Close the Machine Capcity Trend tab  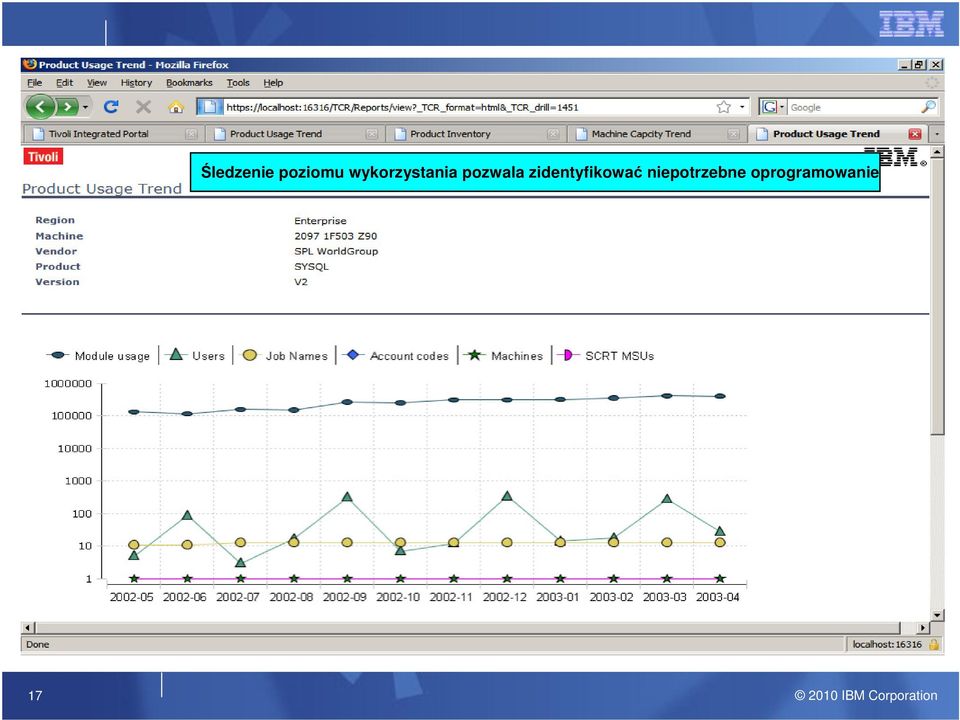click(x=733, y=134)
